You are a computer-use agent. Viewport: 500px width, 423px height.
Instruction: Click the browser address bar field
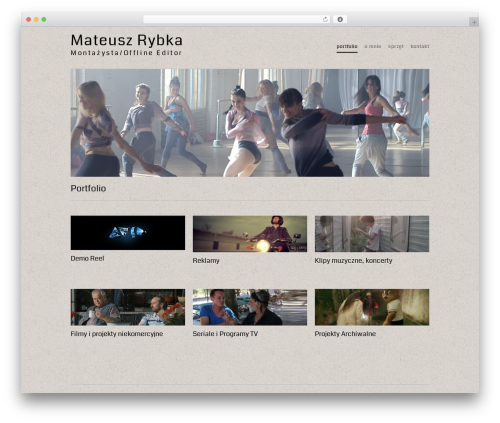[x=236, y=20]
